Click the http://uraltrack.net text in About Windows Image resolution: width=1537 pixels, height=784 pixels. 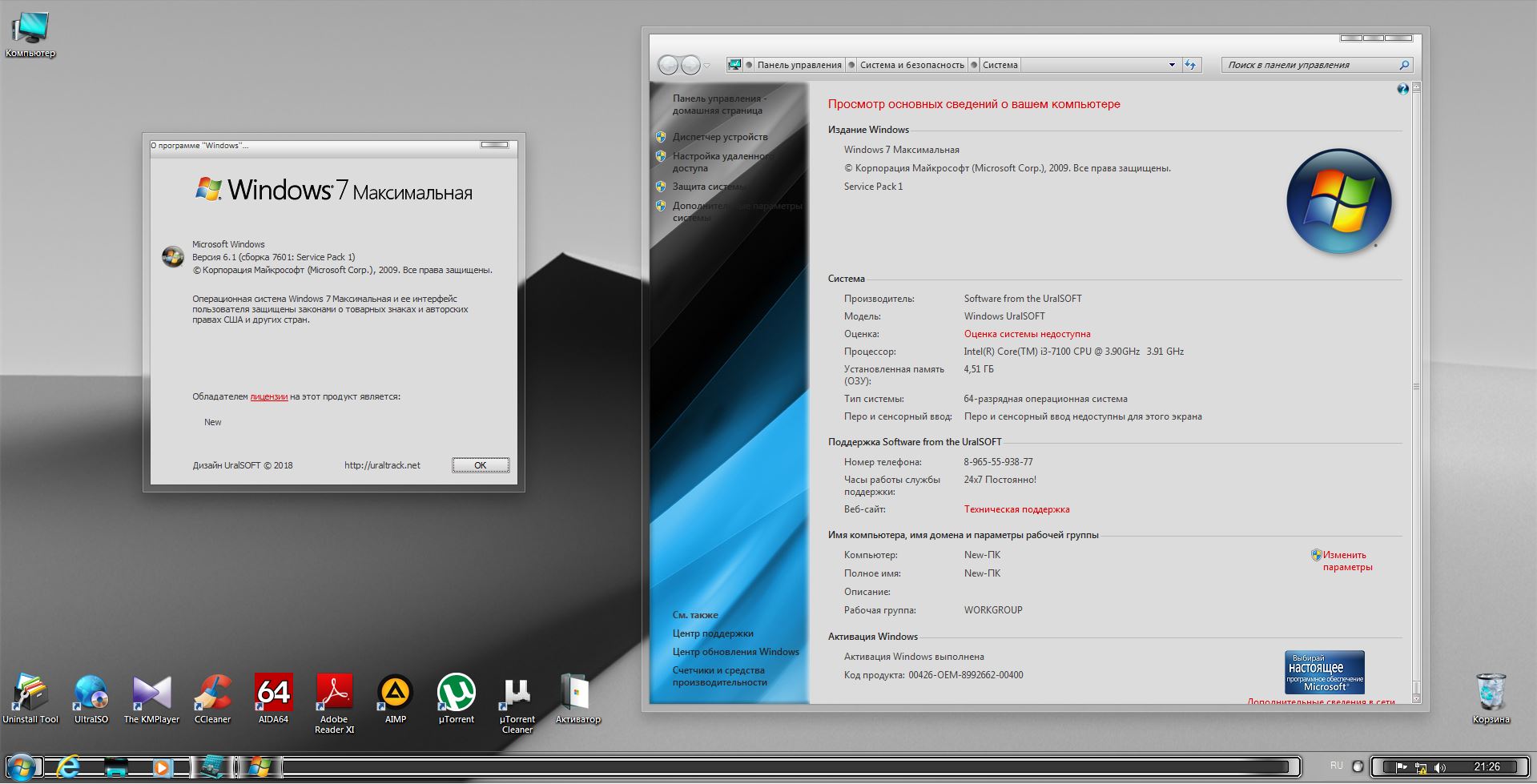click(x=382, y=465)
